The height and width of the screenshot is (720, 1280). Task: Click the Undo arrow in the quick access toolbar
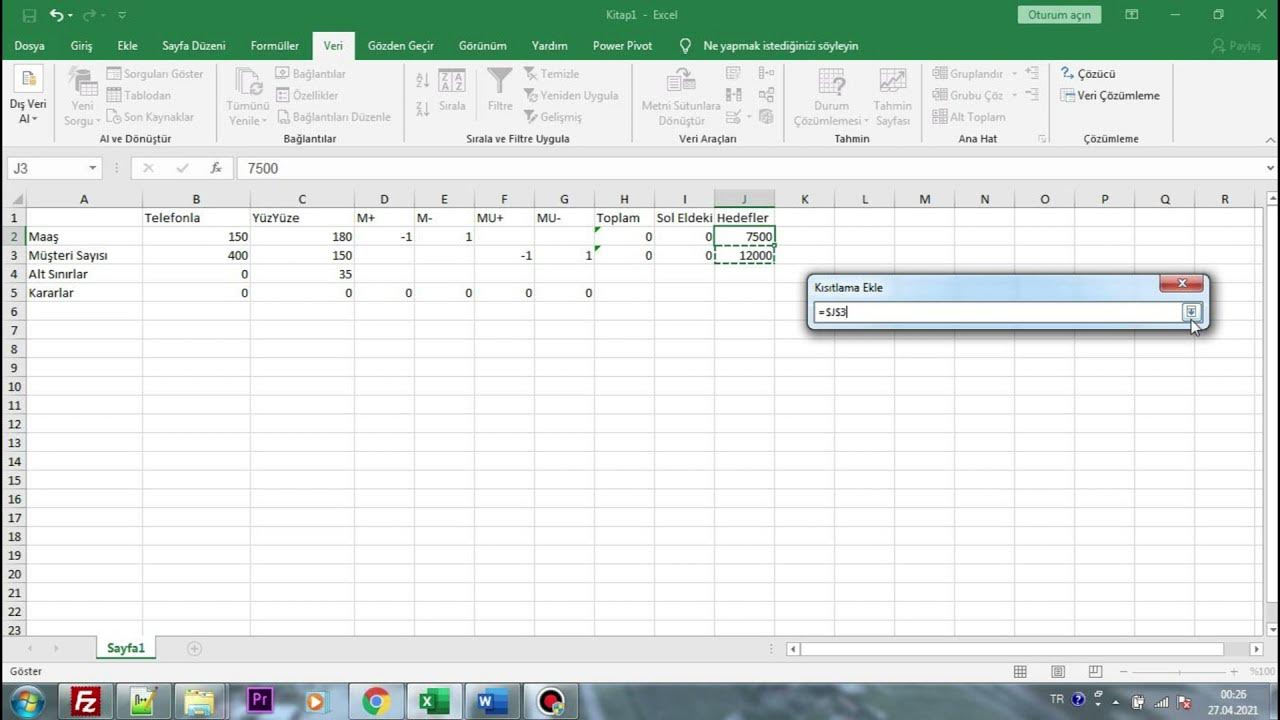point(56,15)
